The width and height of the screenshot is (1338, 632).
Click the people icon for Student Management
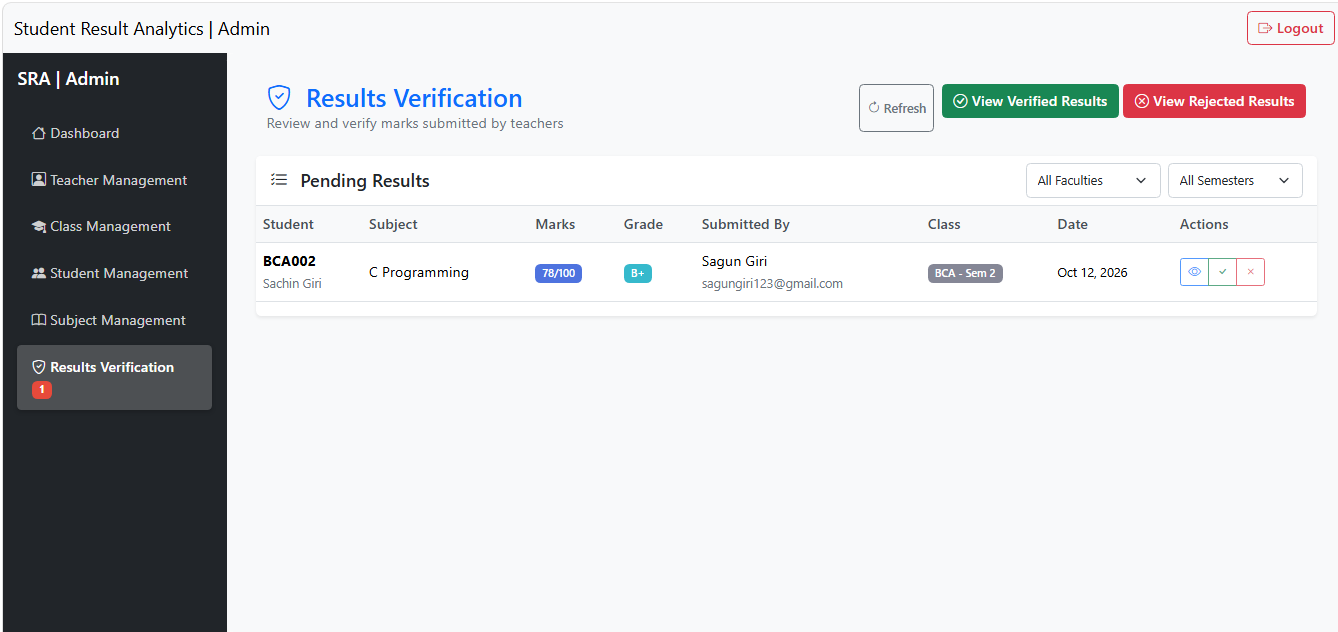39,273
